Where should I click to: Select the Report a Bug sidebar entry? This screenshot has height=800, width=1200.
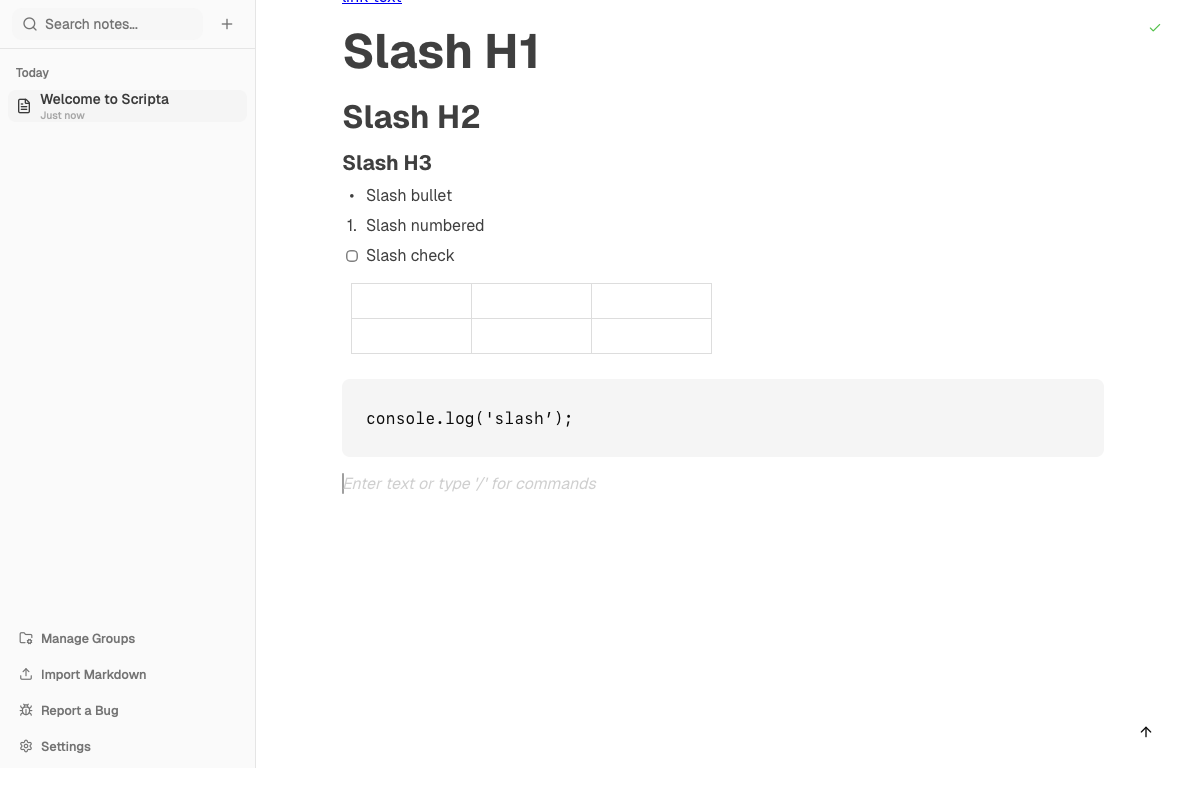(x=79, y=710)
